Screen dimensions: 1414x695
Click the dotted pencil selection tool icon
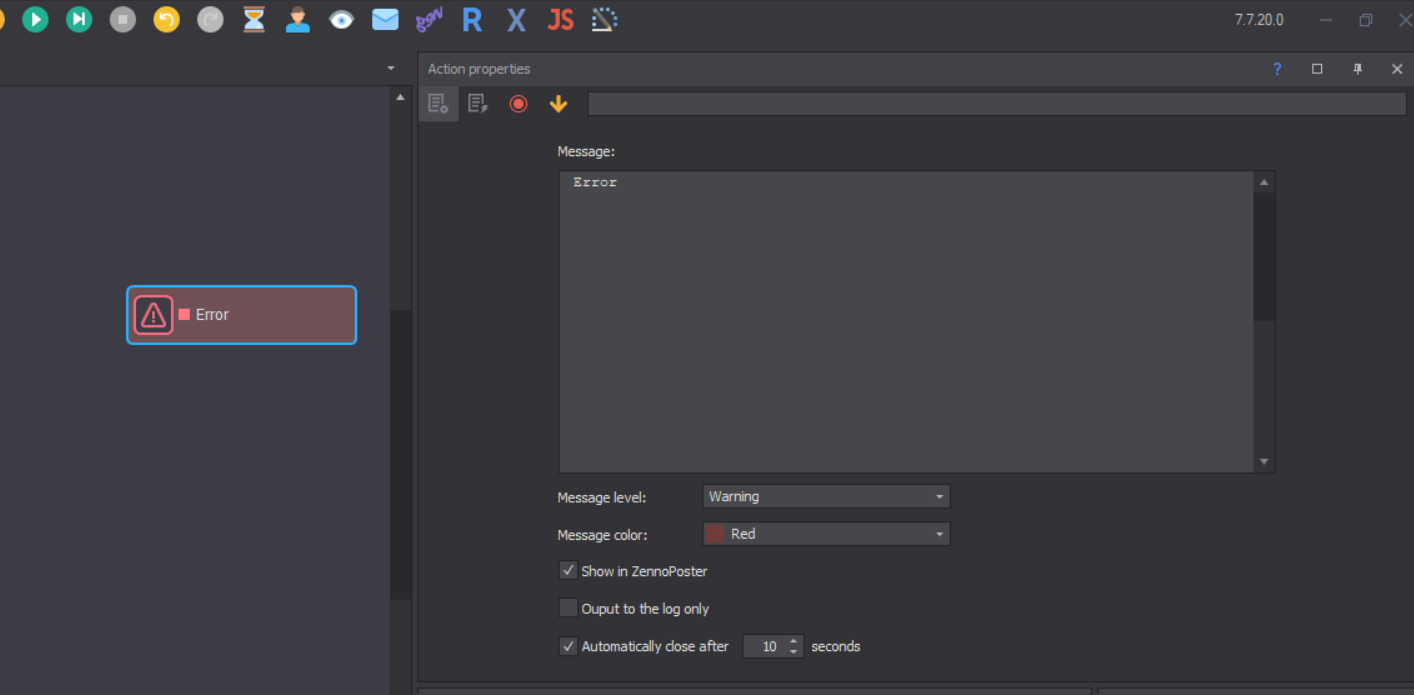pos(604,19)
